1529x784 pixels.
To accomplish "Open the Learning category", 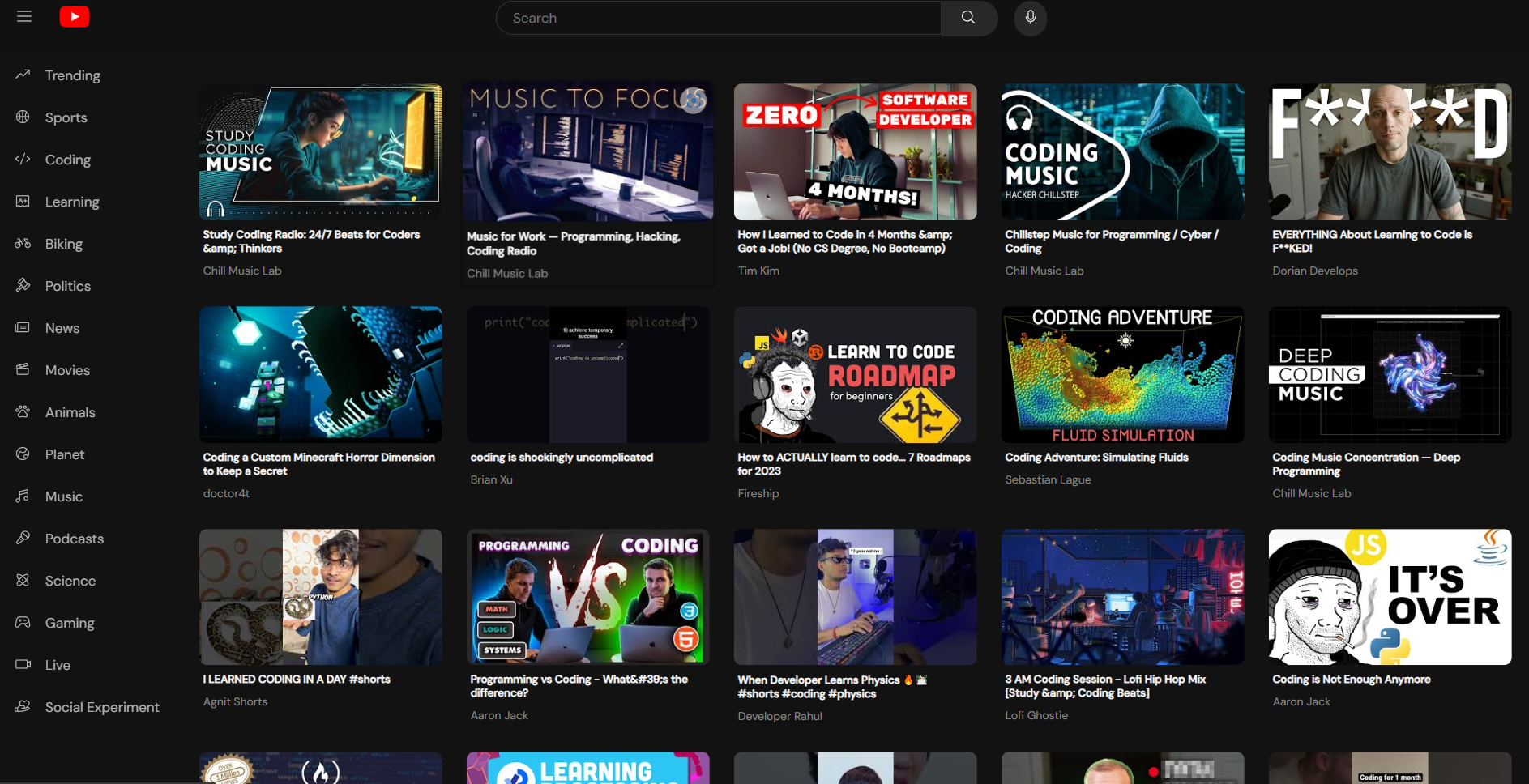I will point(72,202).
